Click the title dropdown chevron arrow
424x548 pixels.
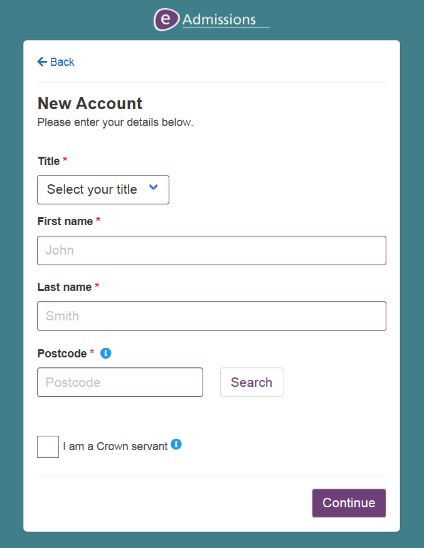coord(153,187)
